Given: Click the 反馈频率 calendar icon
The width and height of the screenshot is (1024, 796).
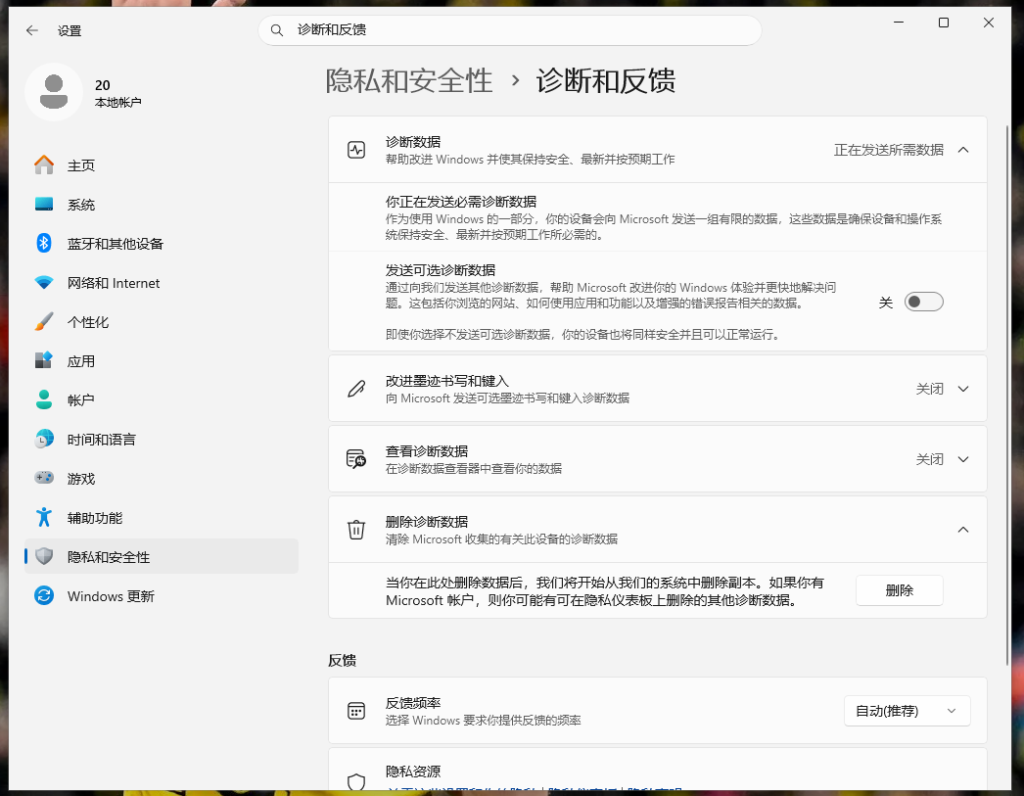Looking at the screenshot, I should (356, 710).
